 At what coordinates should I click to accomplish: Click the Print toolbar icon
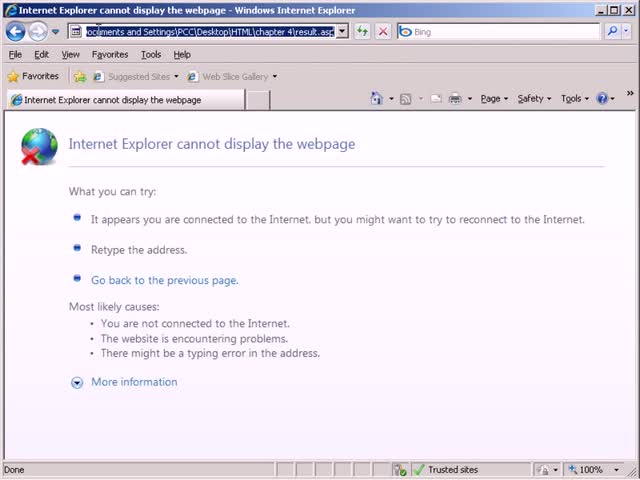pos(455,99)
